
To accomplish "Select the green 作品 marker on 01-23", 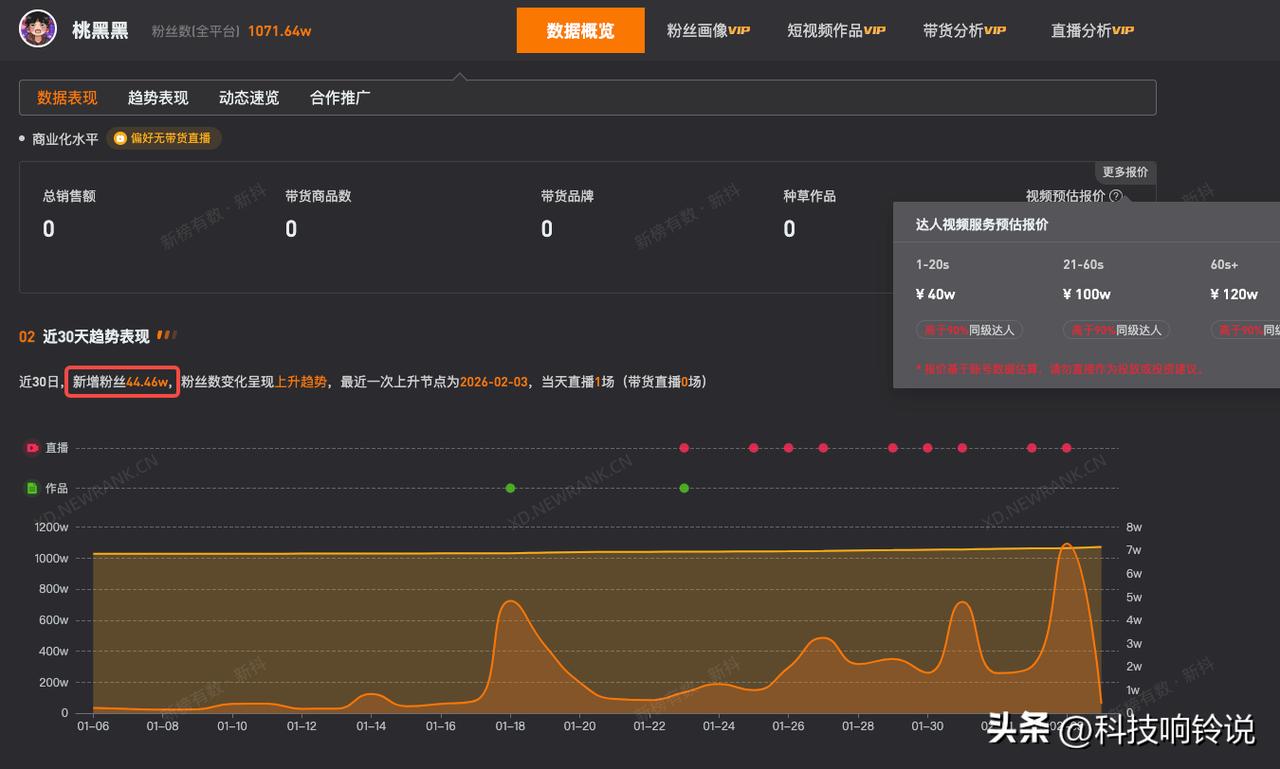I will pos(684,488).
